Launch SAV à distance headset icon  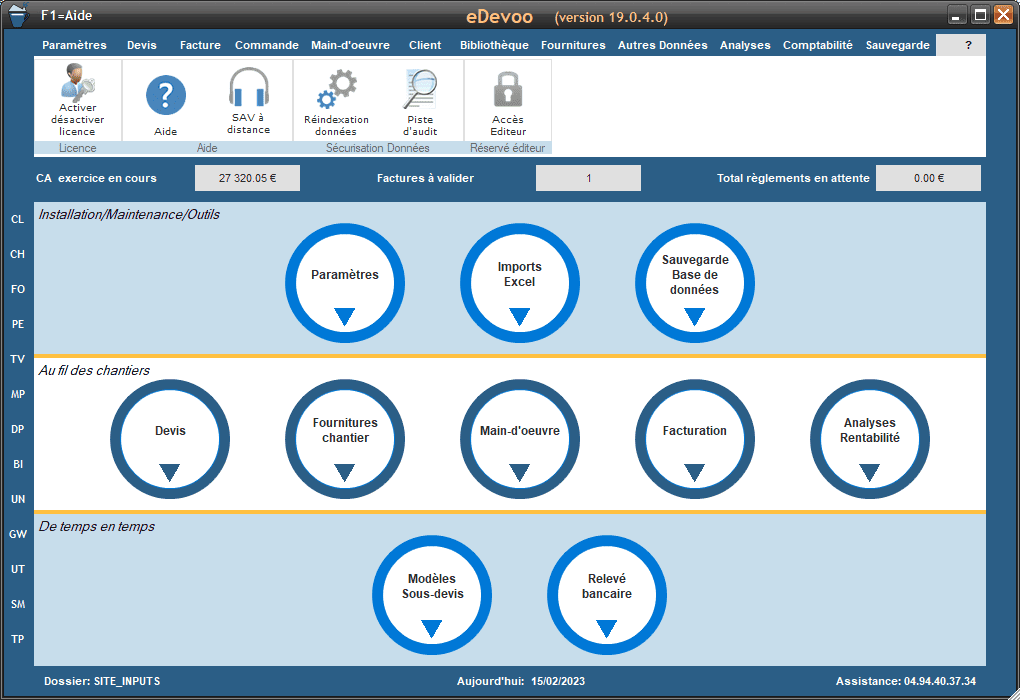pos(248,87)
